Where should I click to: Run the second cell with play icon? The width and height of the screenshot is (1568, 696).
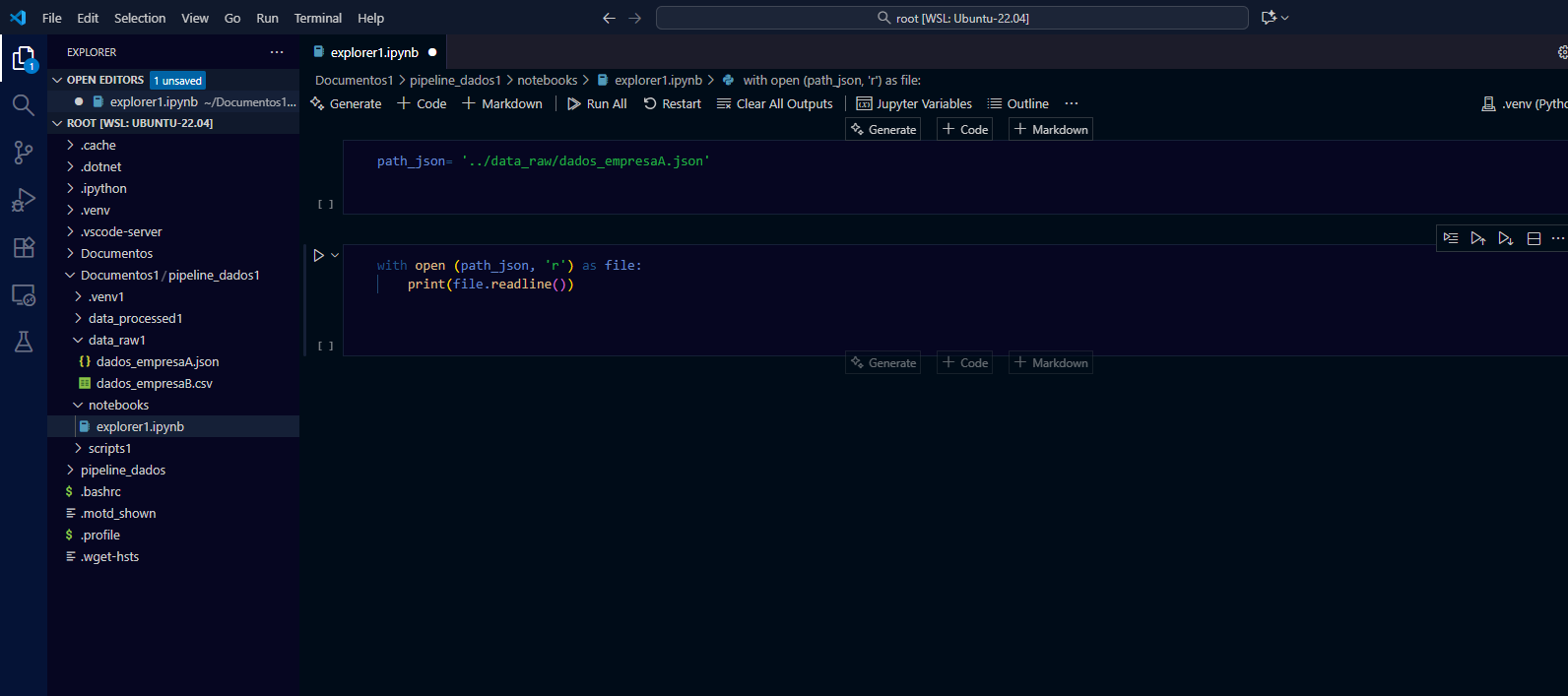pyautogui.click(x=318, y=255)
